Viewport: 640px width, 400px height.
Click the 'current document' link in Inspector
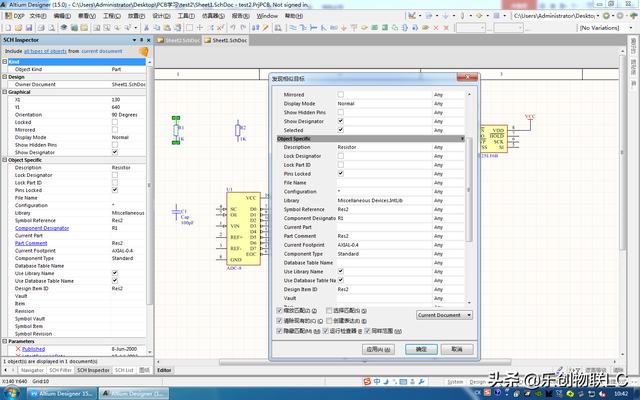(102, 51)
